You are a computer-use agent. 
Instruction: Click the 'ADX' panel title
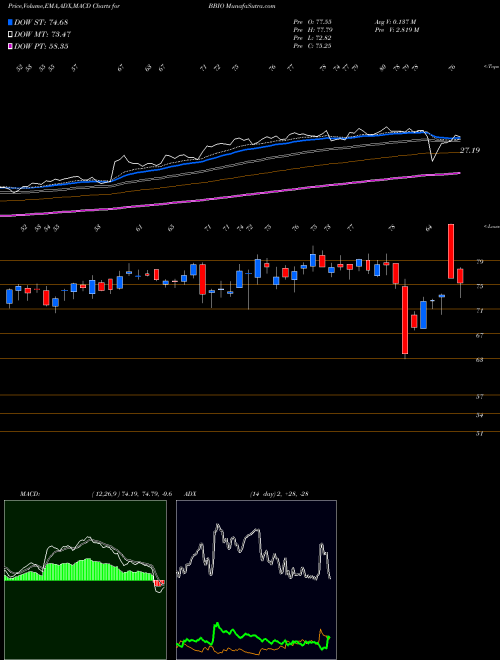tap(191, 494)
